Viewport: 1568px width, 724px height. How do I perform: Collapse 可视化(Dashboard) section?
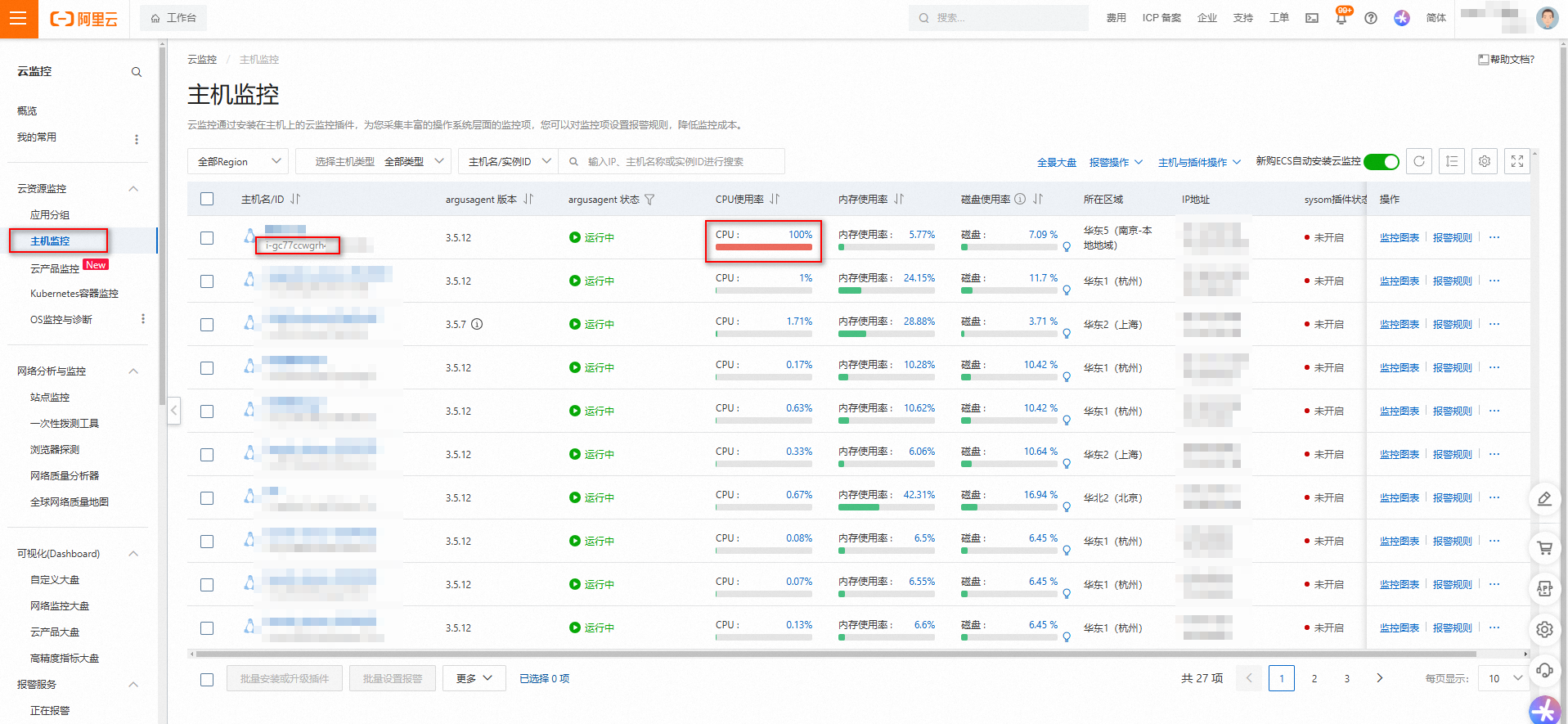coord(133,554)
